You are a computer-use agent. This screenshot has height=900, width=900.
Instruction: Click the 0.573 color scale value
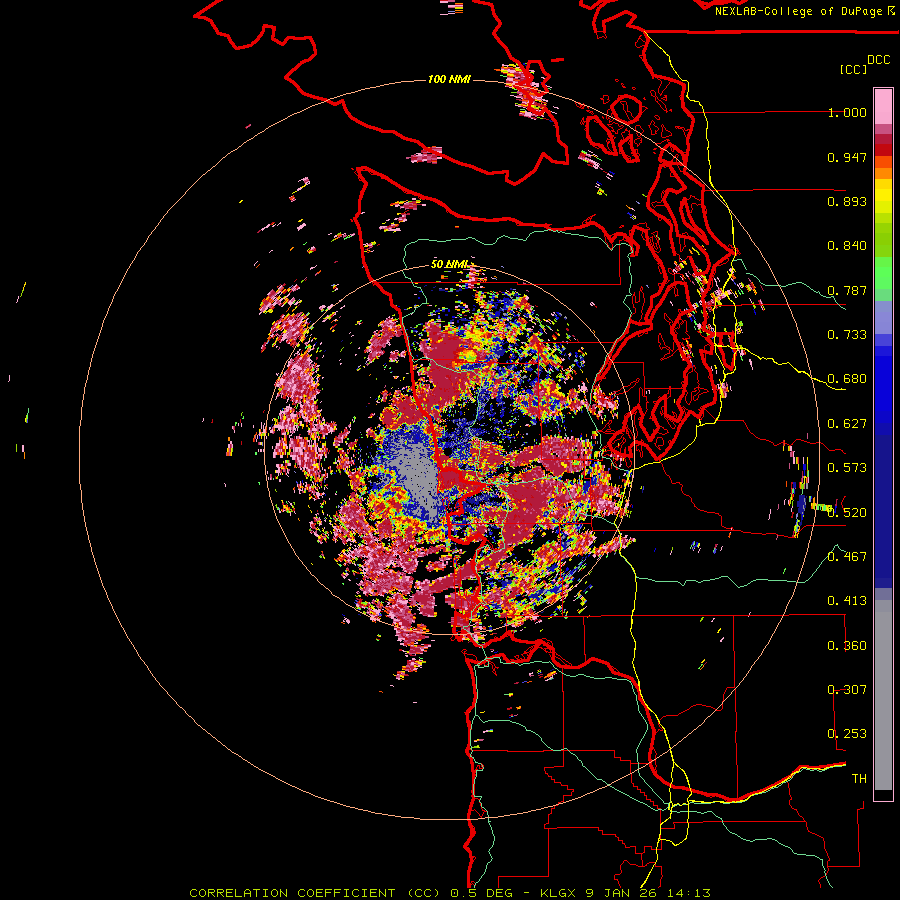(x=847, y=468)
